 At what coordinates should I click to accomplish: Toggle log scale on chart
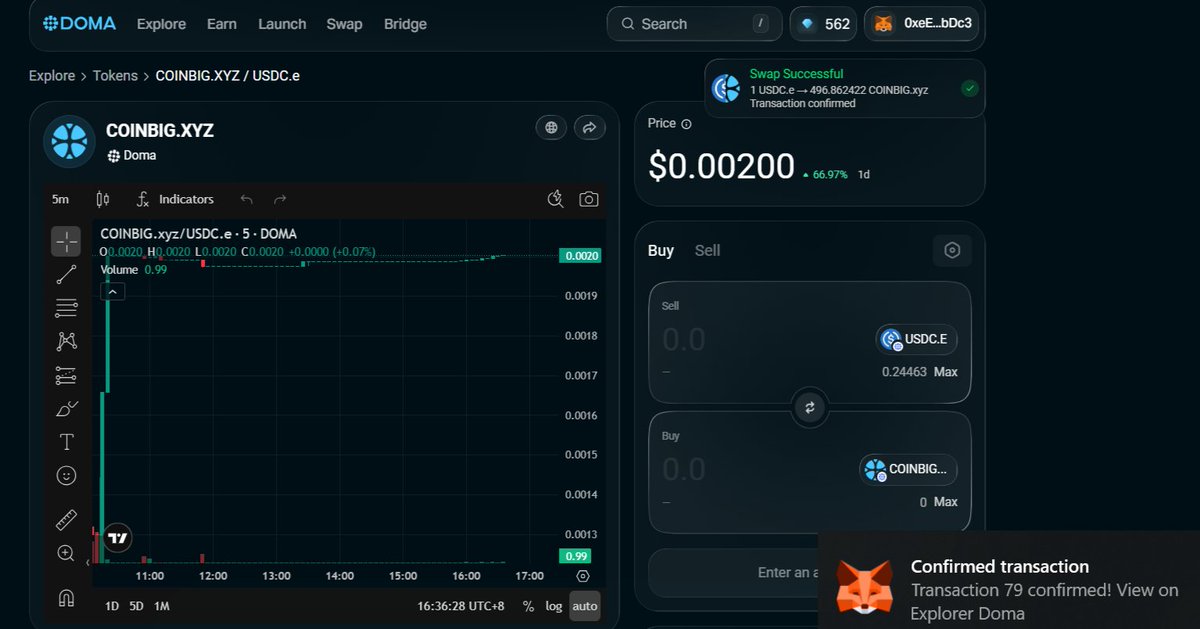[x=554, y=606]
